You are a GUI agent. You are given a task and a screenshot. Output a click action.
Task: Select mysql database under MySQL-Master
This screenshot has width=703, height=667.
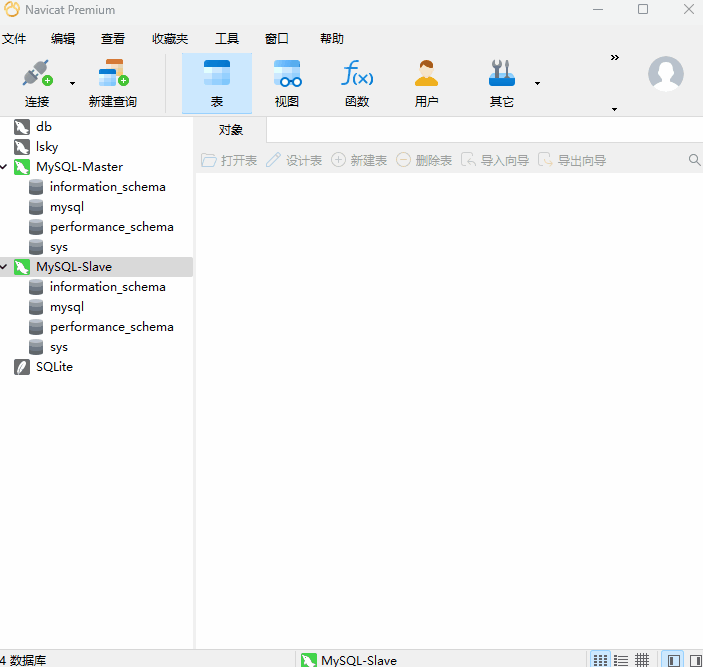click(x=67, y=207)
